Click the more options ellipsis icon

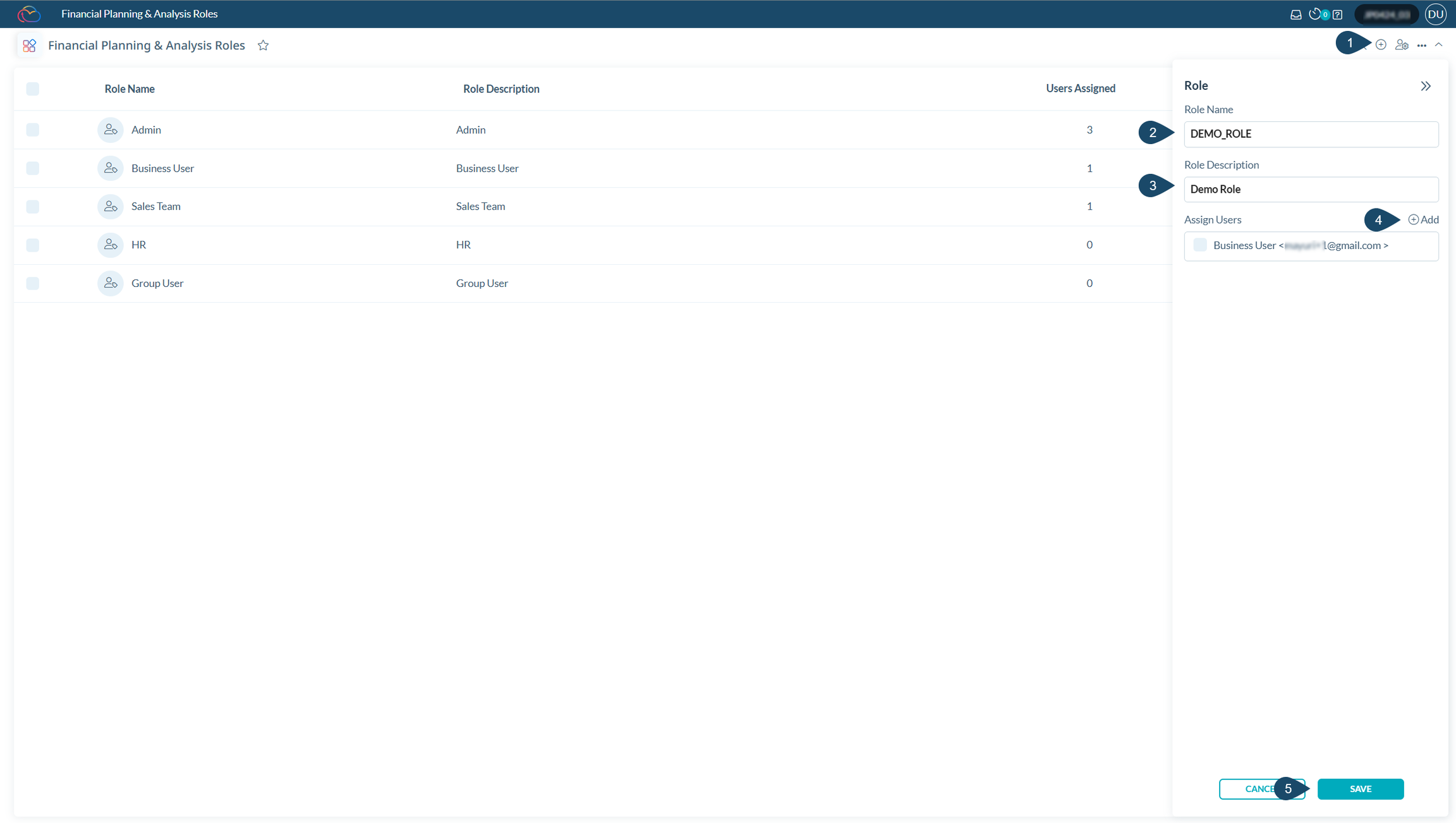point(1422,45)
